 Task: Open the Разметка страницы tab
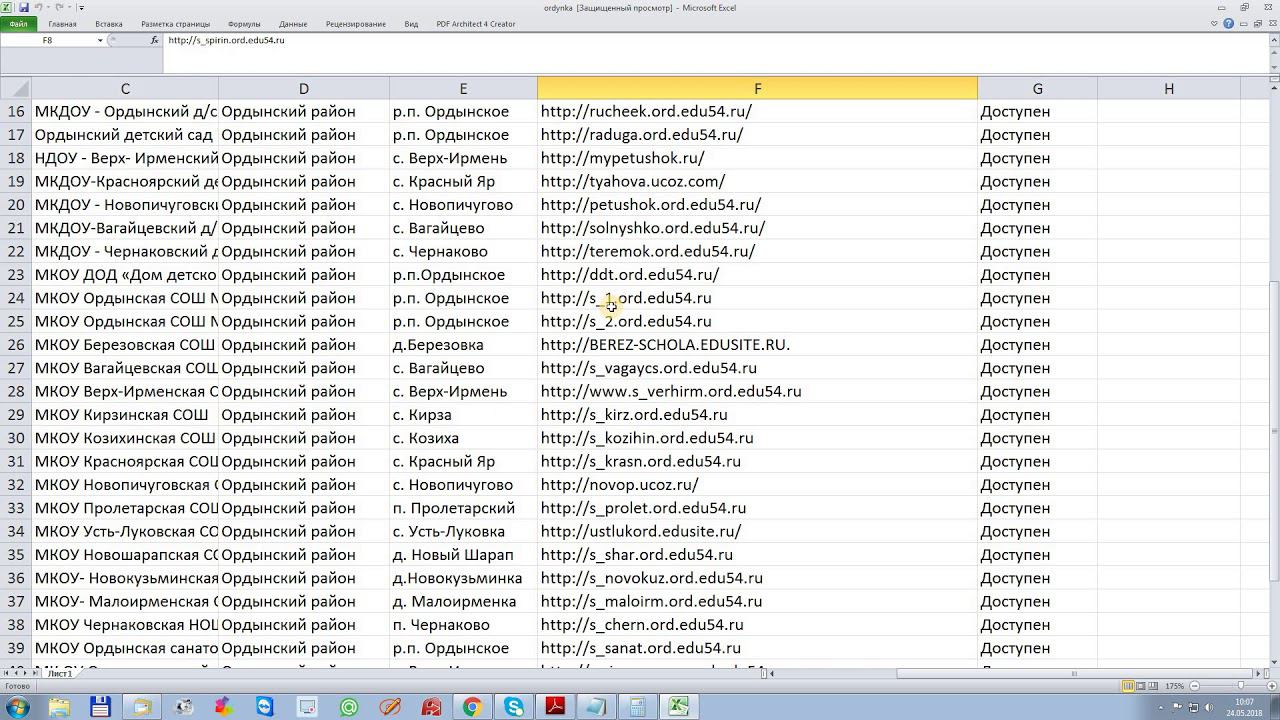(x=175, y=24)
